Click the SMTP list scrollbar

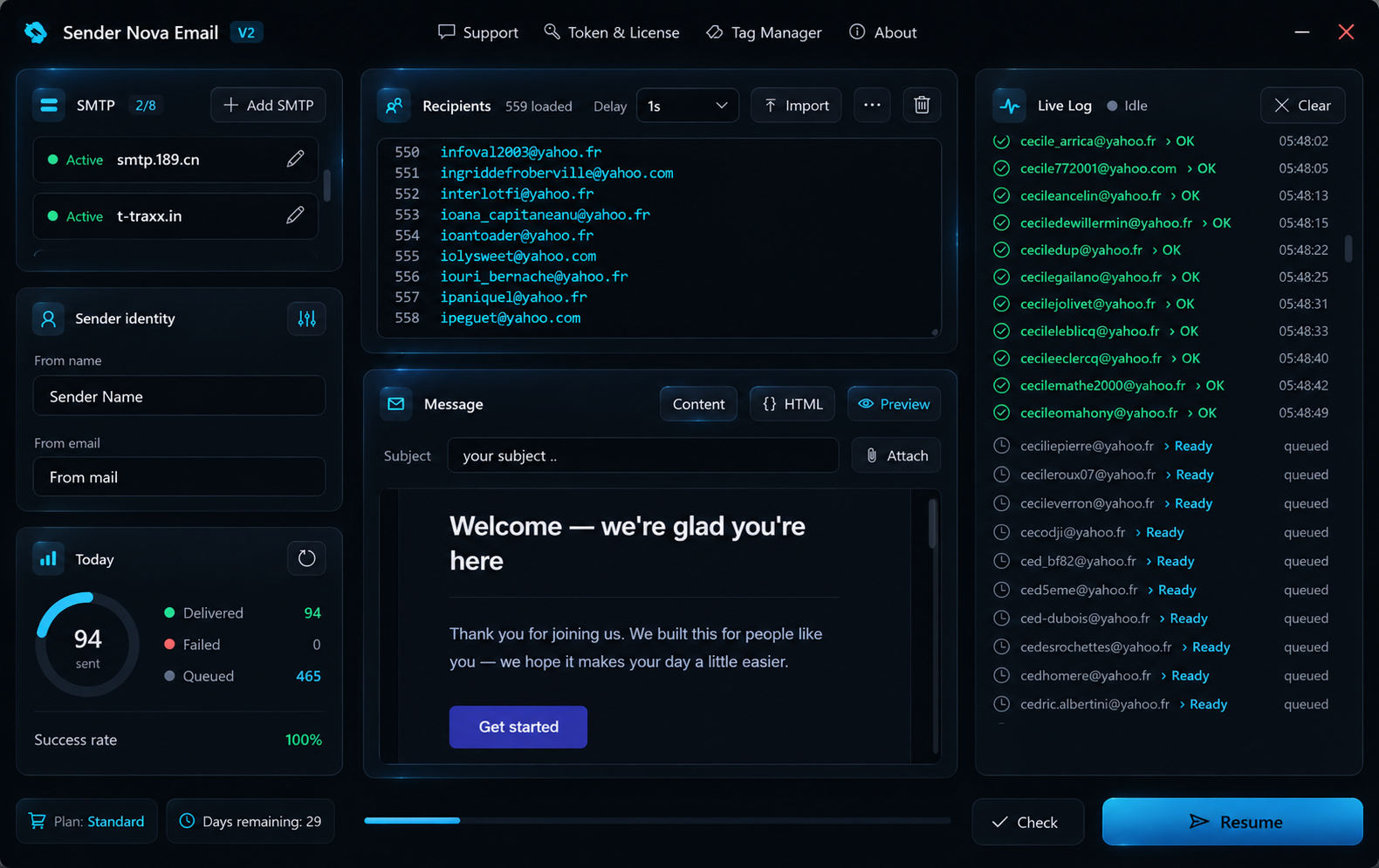click(x=327, y=185)
